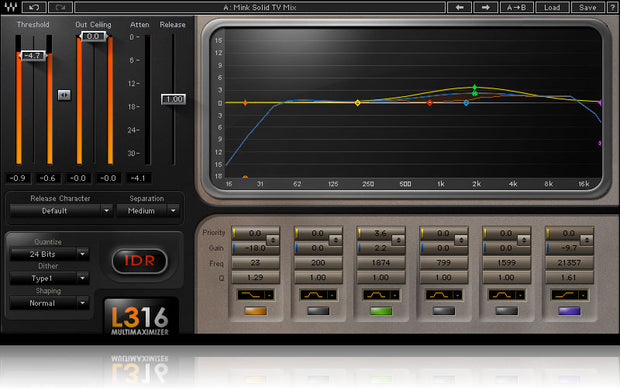The height and width of the screenshot is (388, 620).
Task: Open filter type selector of 21357 Hz band
Action: [x=569, y=295]
